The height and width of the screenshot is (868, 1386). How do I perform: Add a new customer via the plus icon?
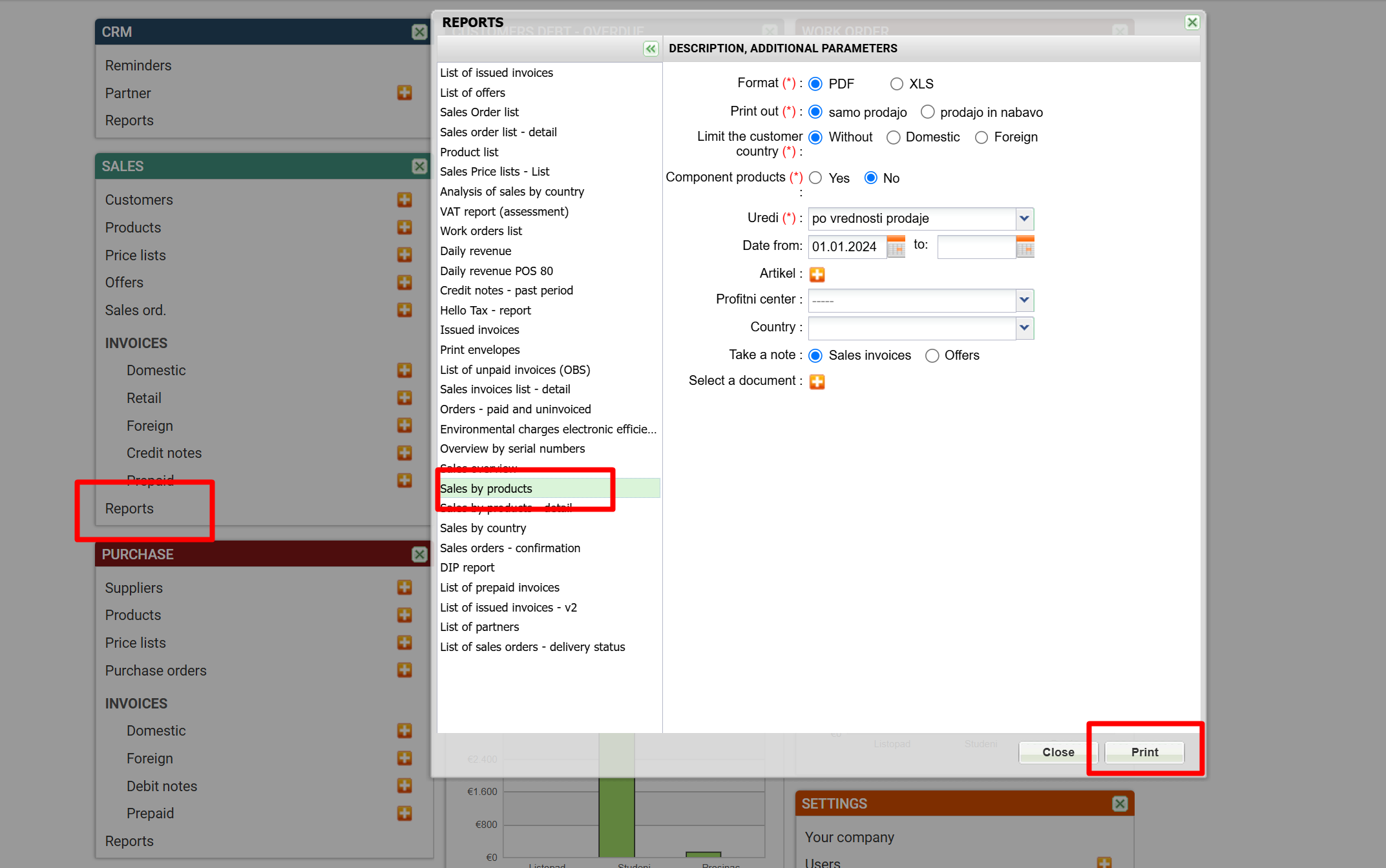[x=404, y=200]
